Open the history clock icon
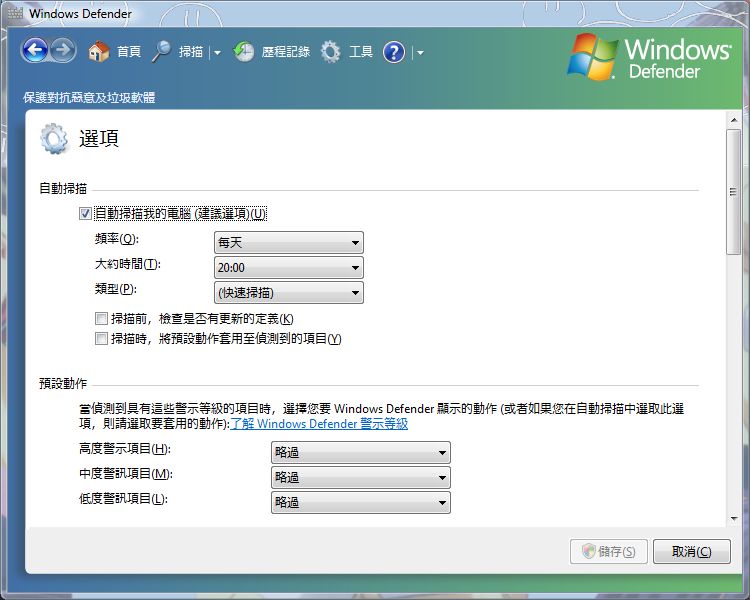The width and height of the screenshot is (750, 600). [244, 51]
